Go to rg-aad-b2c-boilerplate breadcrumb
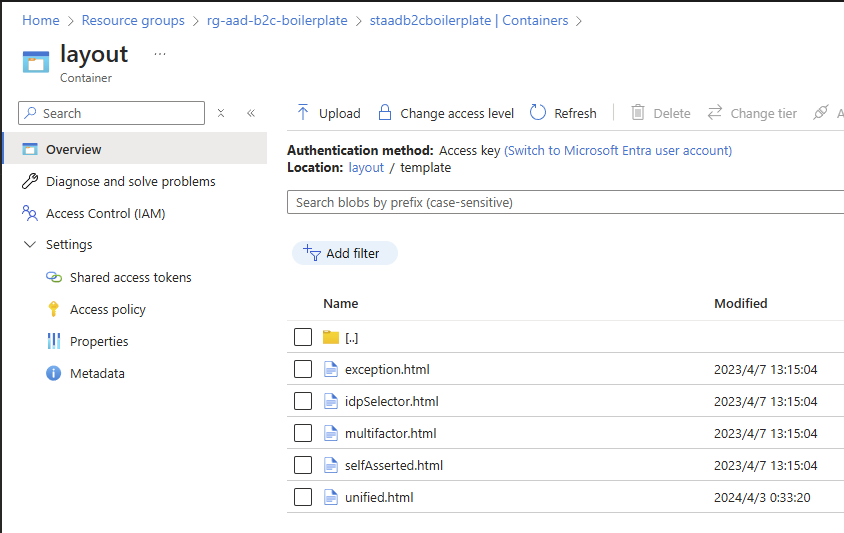Image resolution: width=844 pixels, height=533 pixels. (277, 20)
